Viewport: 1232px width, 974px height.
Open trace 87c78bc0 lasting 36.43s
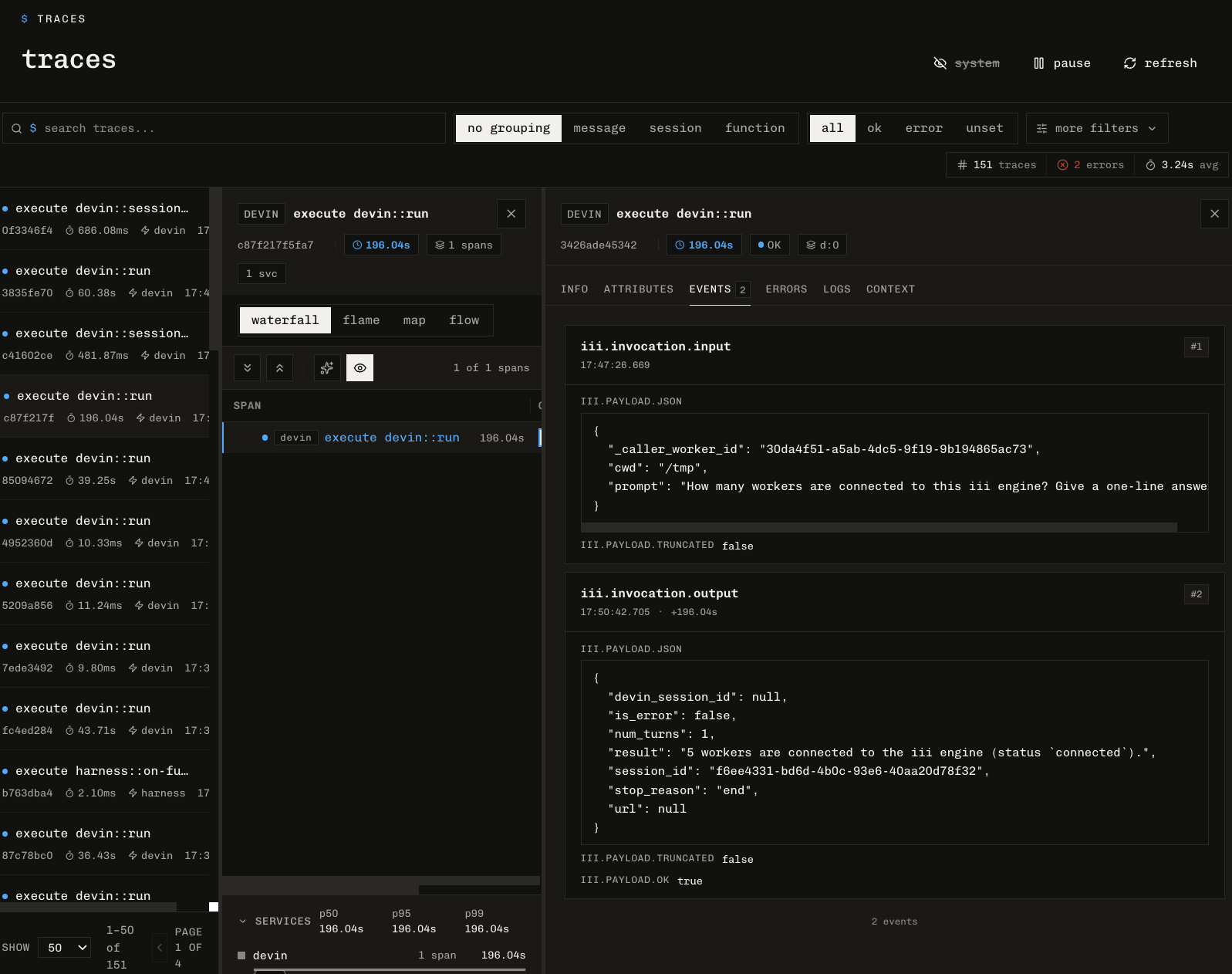105,844
